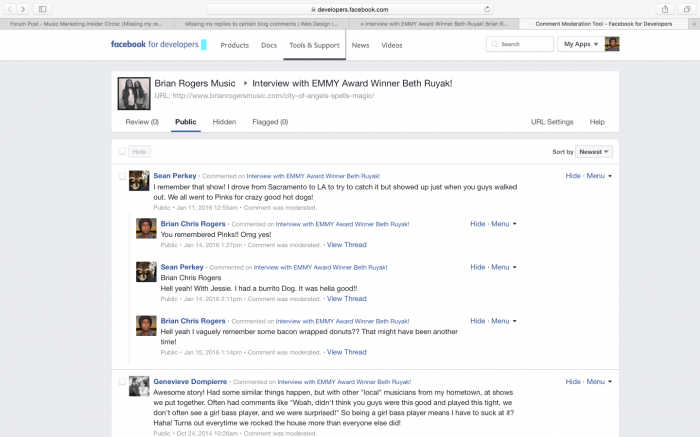Open Menu for 'You remembered Pinks' reply
Screen dimensions: 700x437
[504, 224]
